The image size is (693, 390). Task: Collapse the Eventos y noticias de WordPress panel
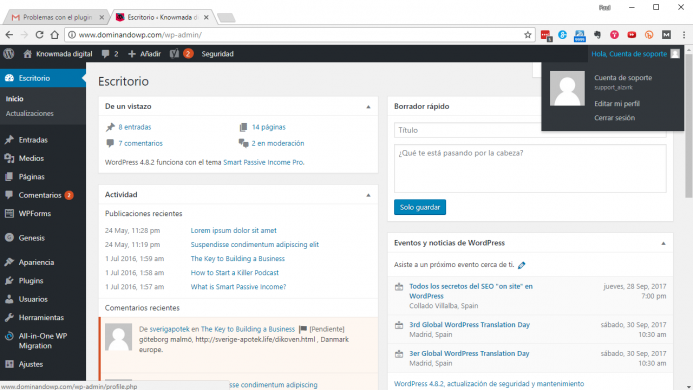(663, 243)
